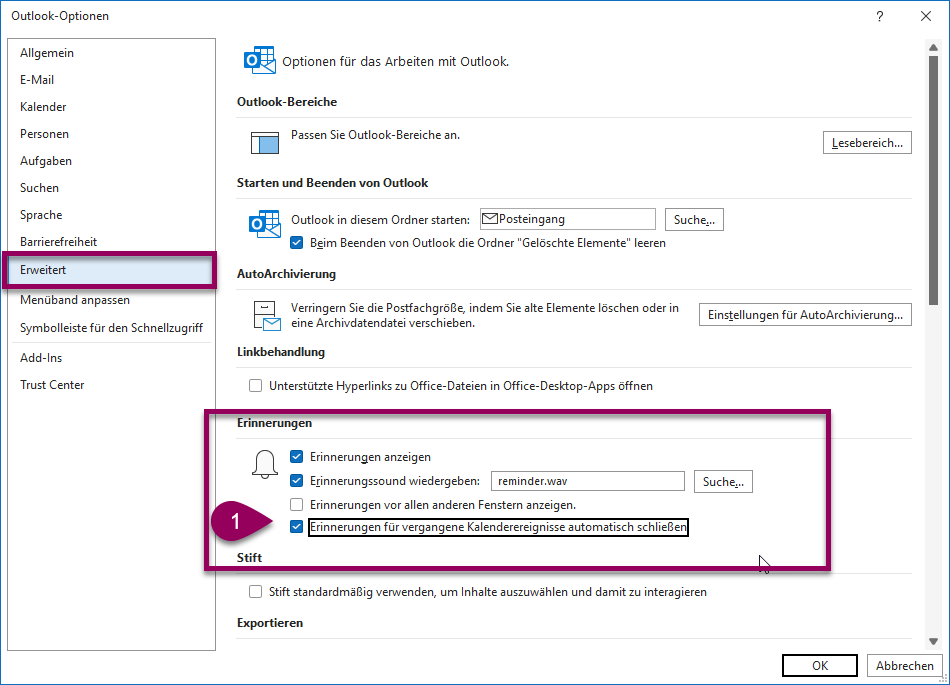Select E-Mail options category
Image resolution: width=950 pixels, height=685 pixels.
(x=111, y=80)
